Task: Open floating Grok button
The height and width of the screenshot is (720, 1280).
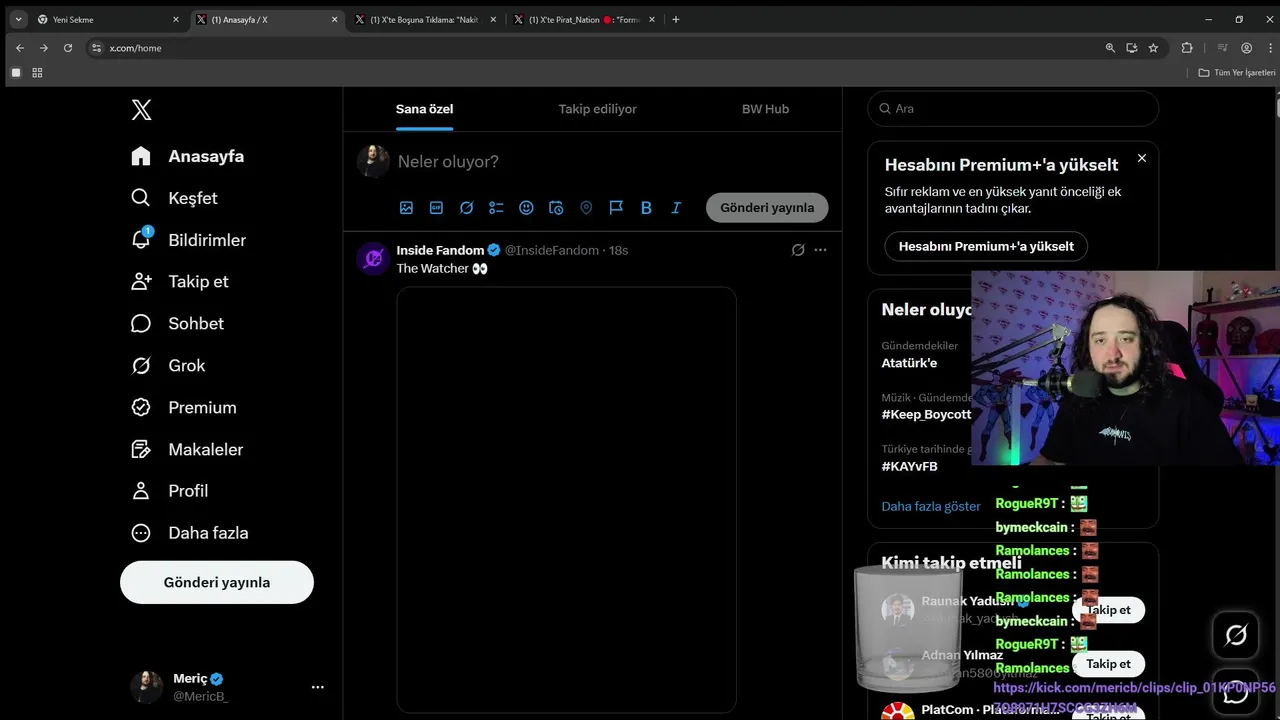Action: pyautogui.click(x=1236, y=635)
